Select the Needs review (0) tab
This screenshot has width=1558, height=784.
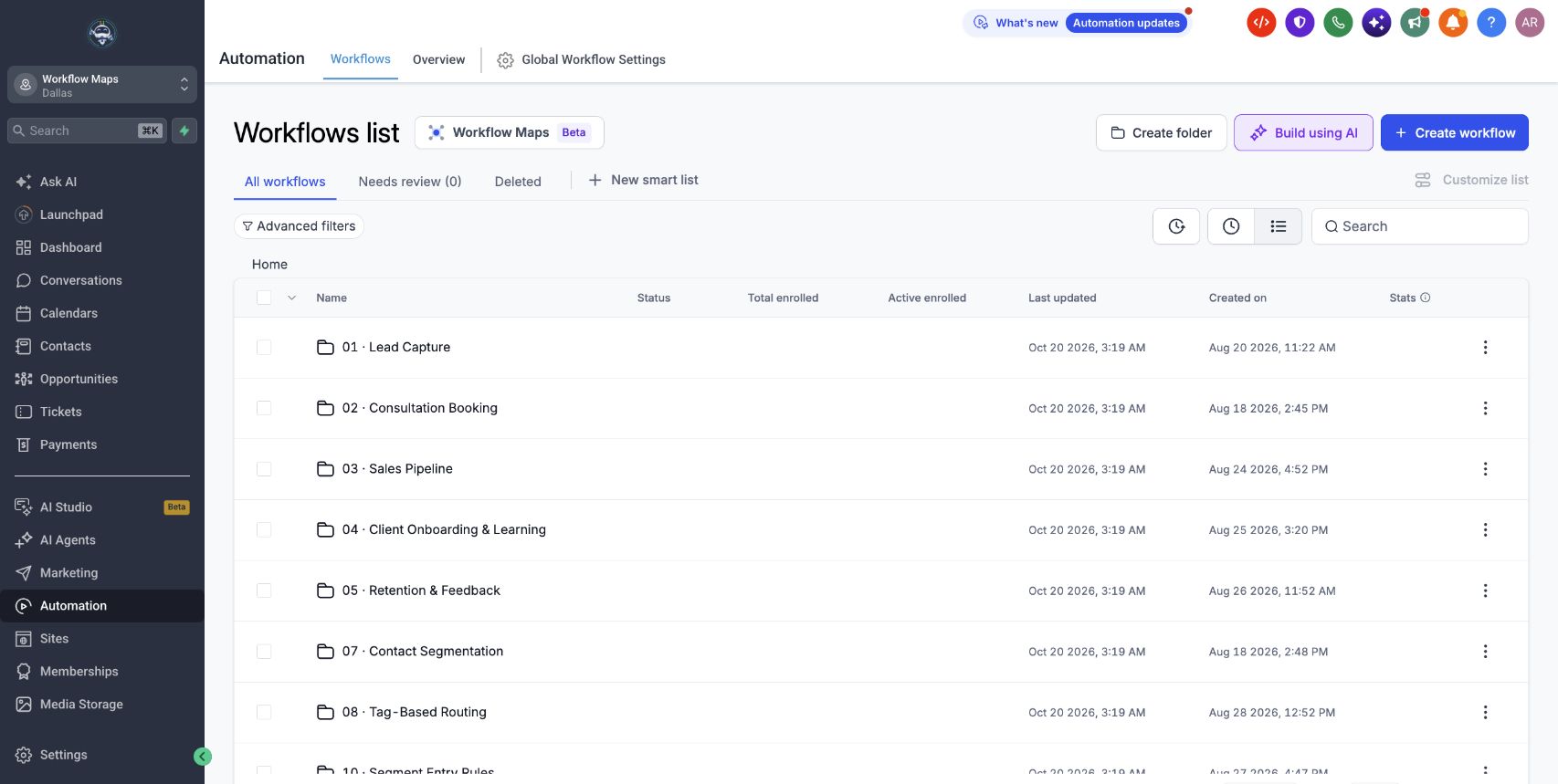tap(410, 182)
